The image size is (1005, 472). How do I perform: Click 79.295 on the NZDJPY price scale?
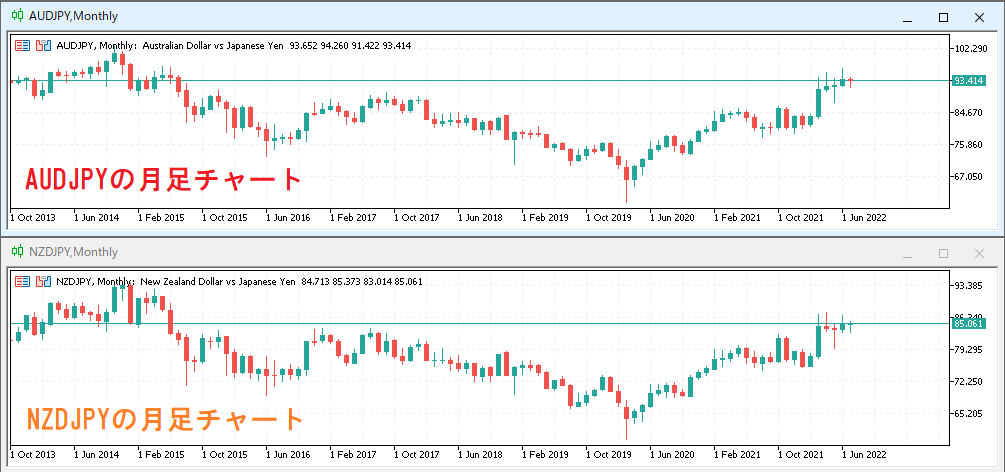pyautogui.click(x=970, y=350)
